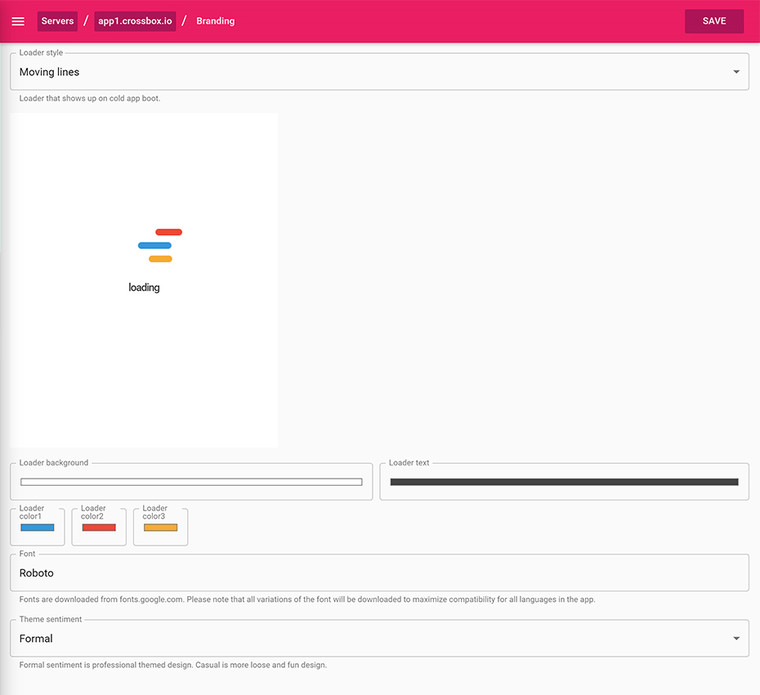
Task: Open app1.crossbox.io breadcrumb link
Action: coord(135,21)
